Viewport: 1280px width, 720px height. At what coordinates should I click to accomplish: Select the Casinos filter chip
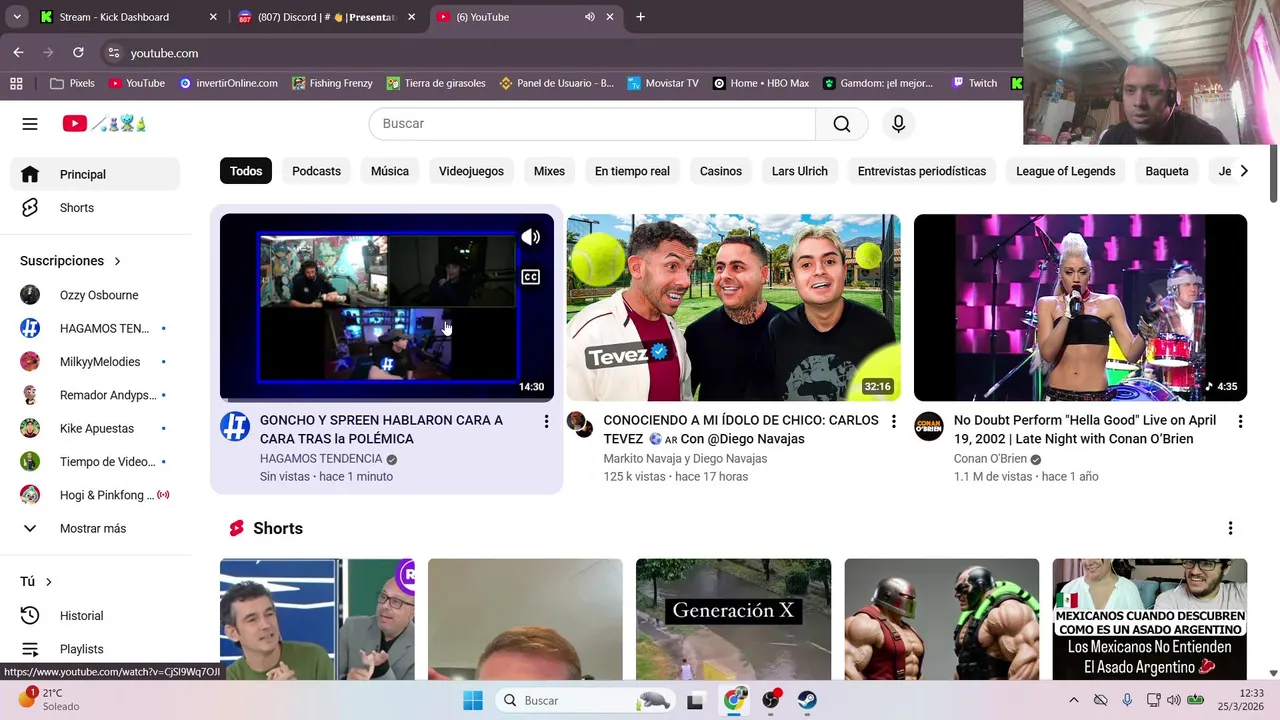[x=721, y=171]
